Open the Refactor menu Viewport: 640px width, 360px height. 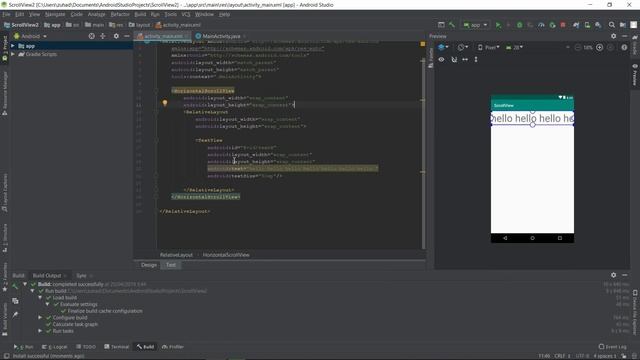[x=120, y=14]
